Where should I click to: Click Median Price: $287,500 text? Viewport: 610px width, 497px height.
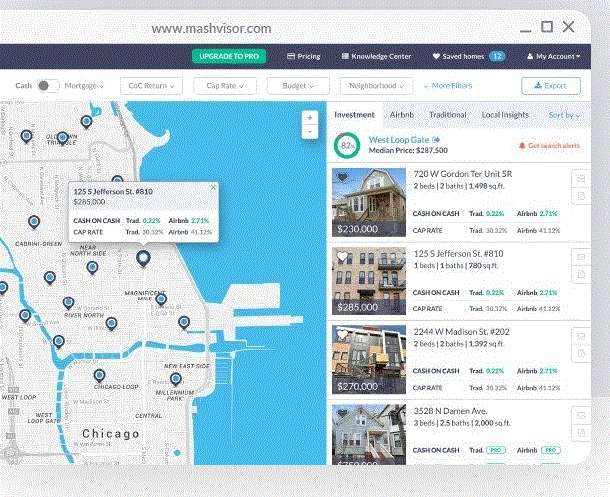(x=408, y=150)
